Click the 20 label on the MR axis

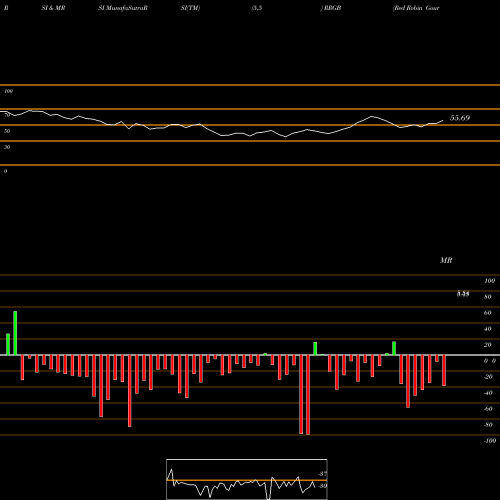488,345
